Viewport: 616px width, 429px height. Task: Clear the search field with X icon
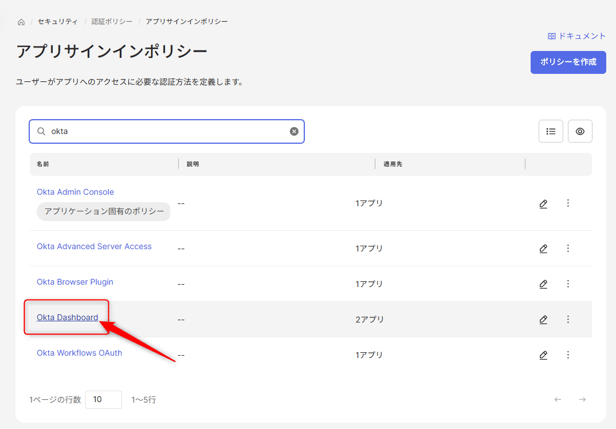pyautogui.click(x=294, y=131)
